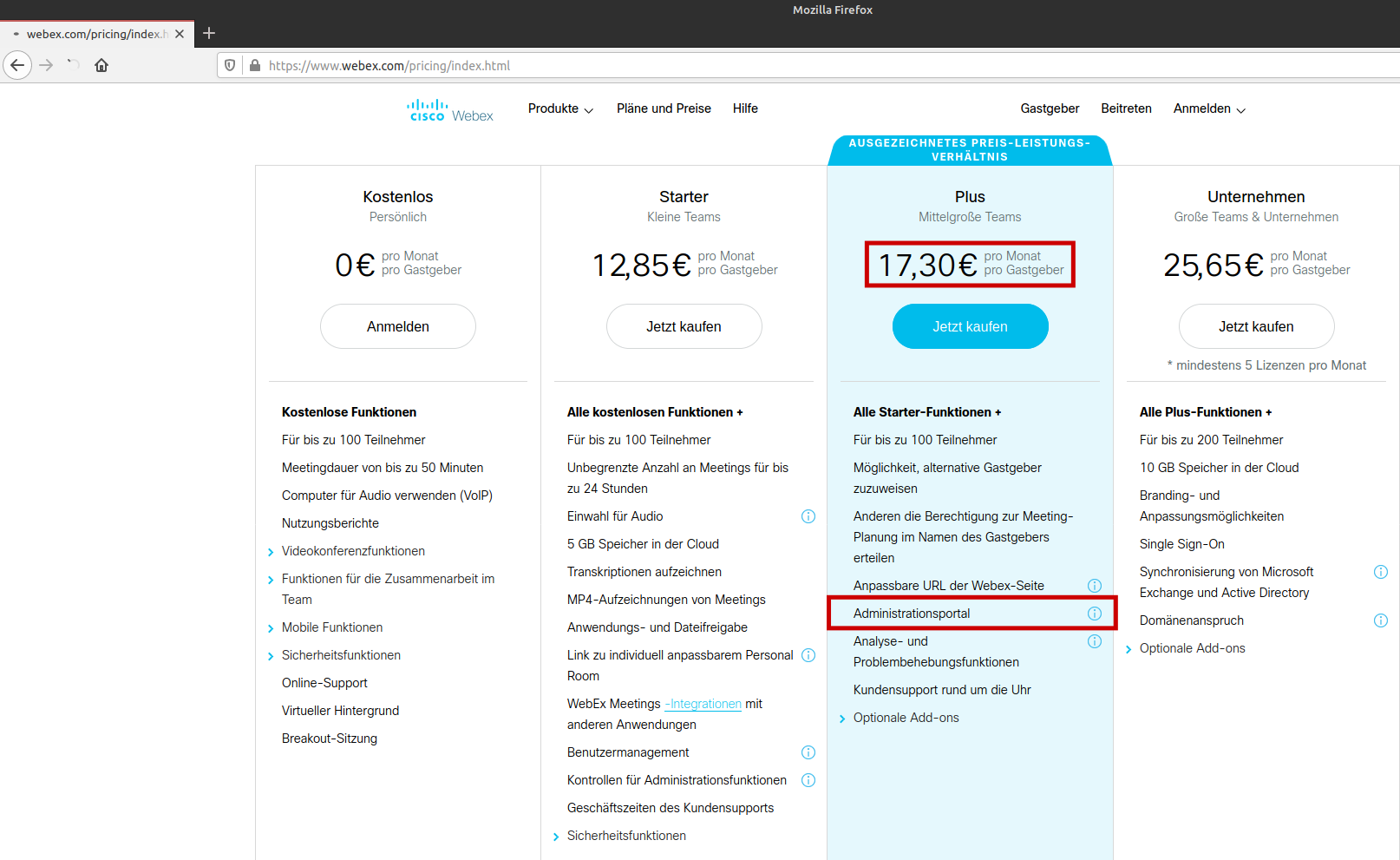The width and height of the screenshot is (1400, 860).
Task: Click 'MP4-Aufzeichnungen von Meetings' text
Action: point(666,600)
